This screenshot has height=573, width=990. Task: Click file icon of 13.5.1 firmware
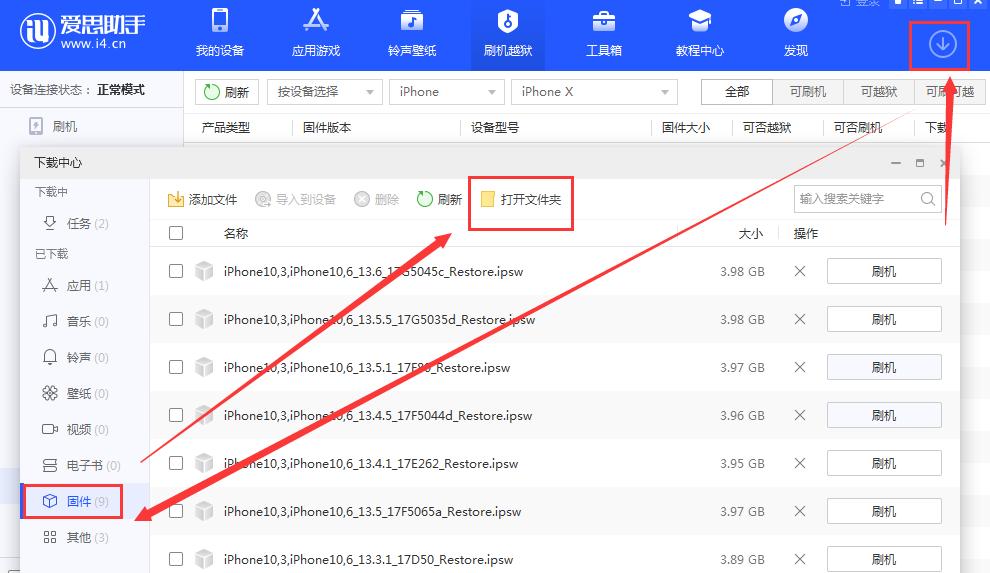tap(204, 367)
